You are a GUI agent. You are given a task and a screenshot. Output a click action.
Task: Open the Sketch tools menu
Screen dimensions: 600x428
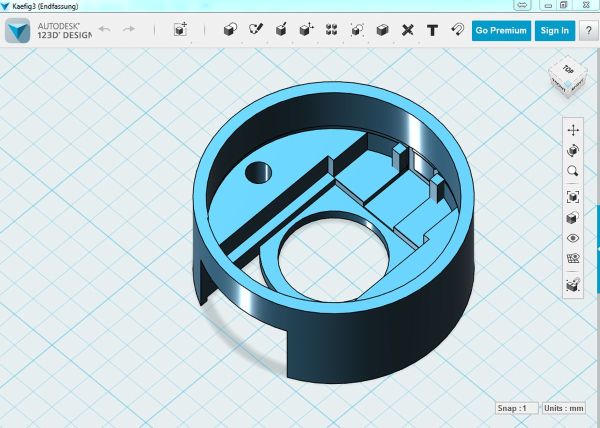(x=256, y=29)
